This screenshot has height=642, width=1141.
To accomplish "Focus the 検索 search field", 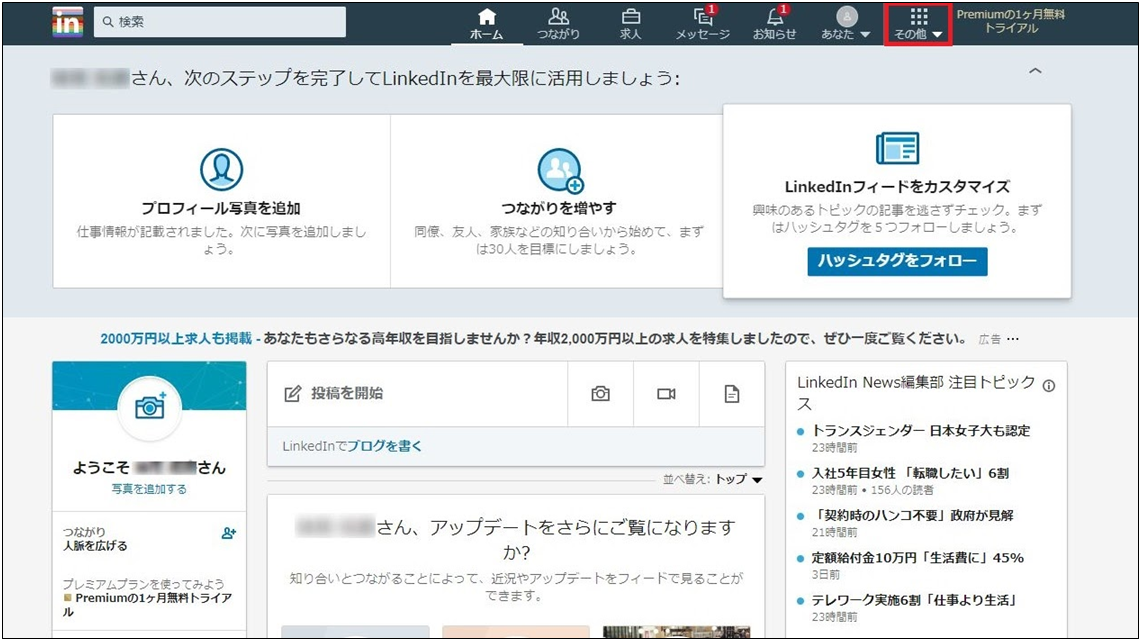I will point(220,22).
